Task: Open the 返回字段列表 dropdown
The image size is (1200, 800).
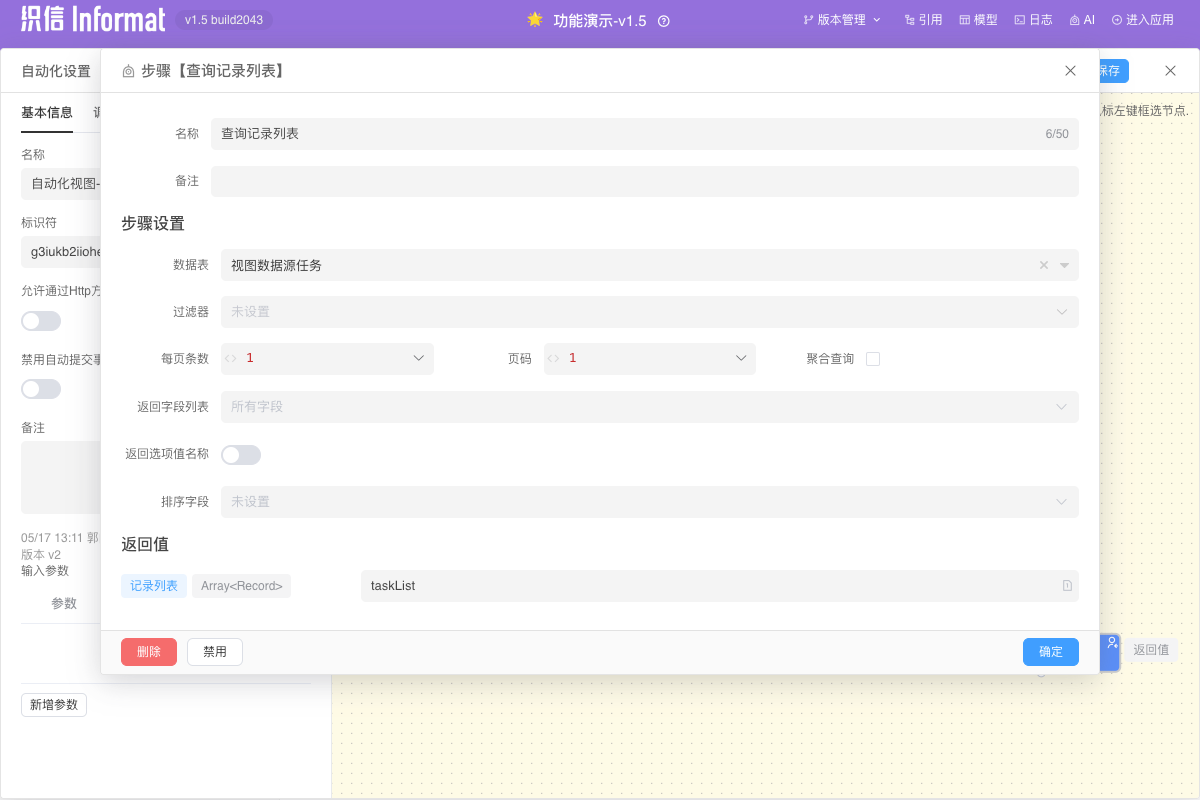Action: coord(644,407)
